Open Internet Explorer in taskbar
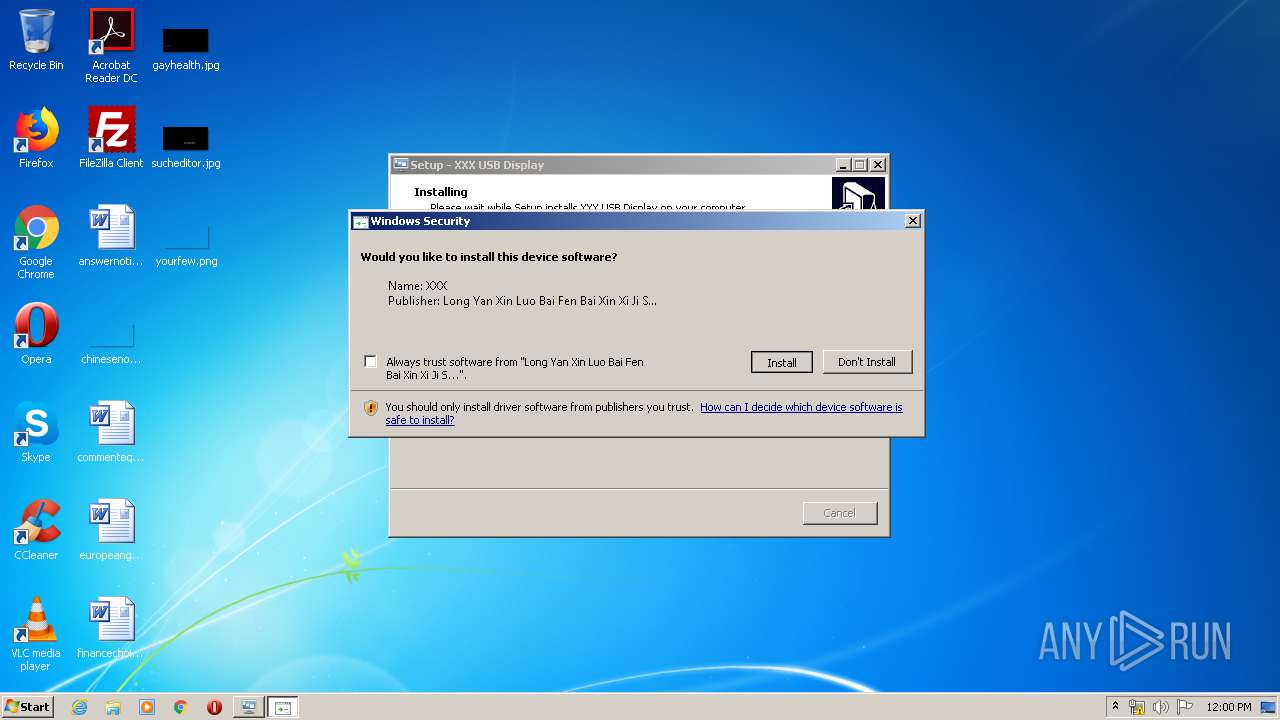1280x720 pixels. tap(80, 707)
